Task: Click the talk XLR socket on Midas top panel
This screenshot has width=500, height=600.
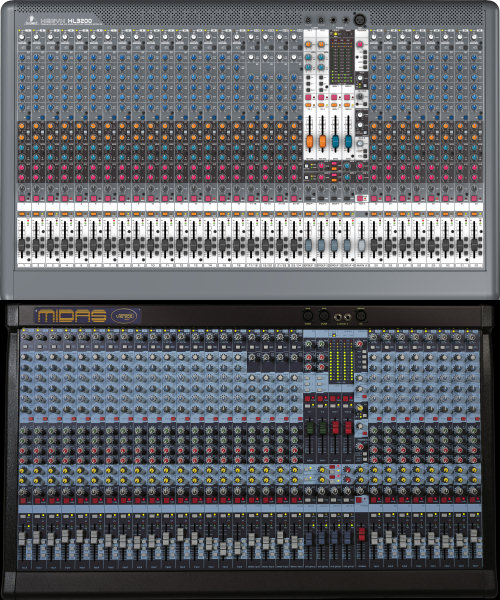Action: (361, 316)
